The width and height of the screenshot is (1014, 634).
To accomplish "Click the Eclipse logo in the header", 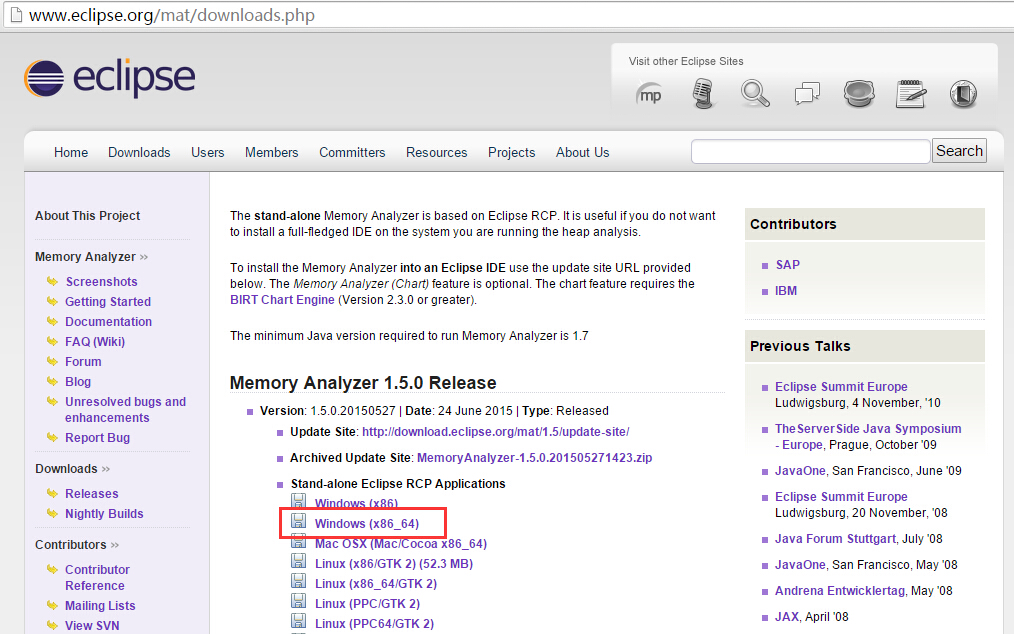I will tap(109, 78).
